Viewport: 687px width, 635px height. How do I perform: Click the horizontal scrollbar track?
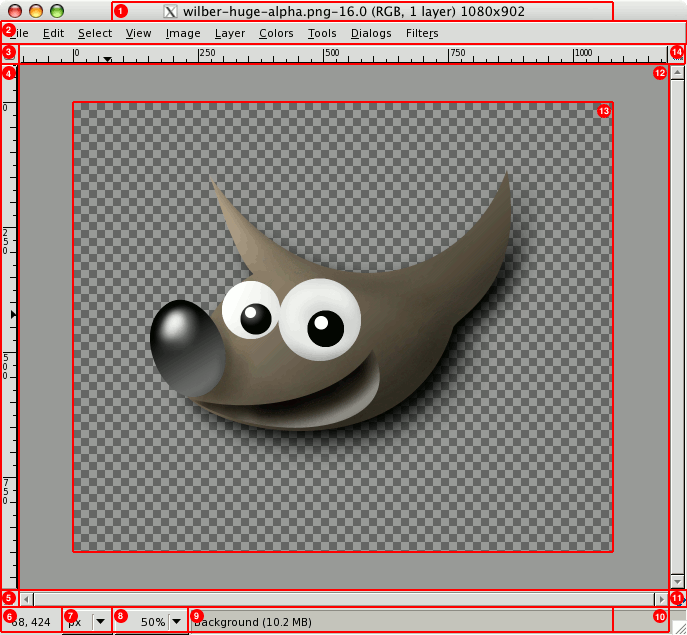coord(340,599)
